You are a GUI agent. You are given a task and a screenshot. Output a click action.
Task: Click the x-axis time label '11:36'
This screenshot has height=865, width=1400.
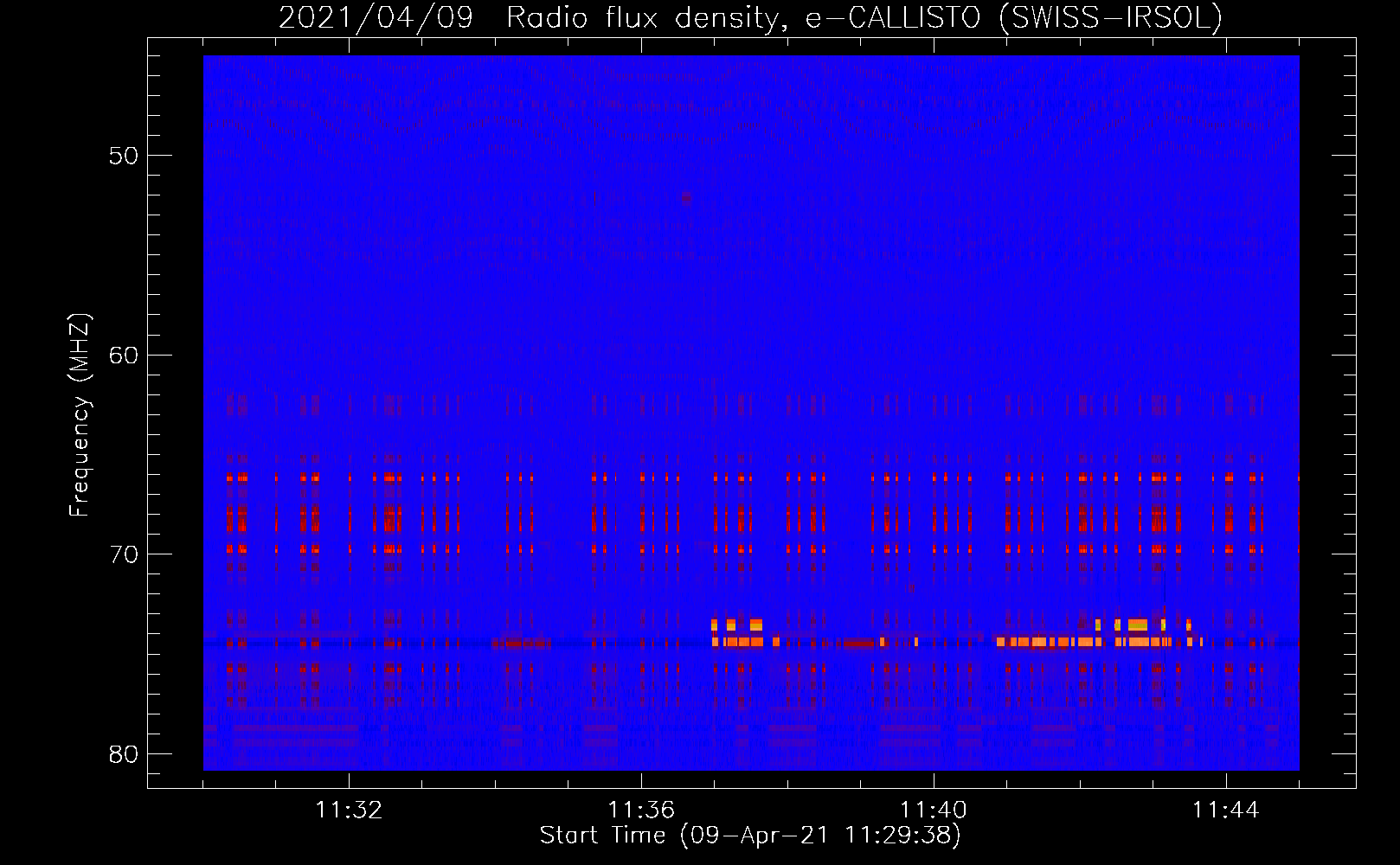pos(641,811)
